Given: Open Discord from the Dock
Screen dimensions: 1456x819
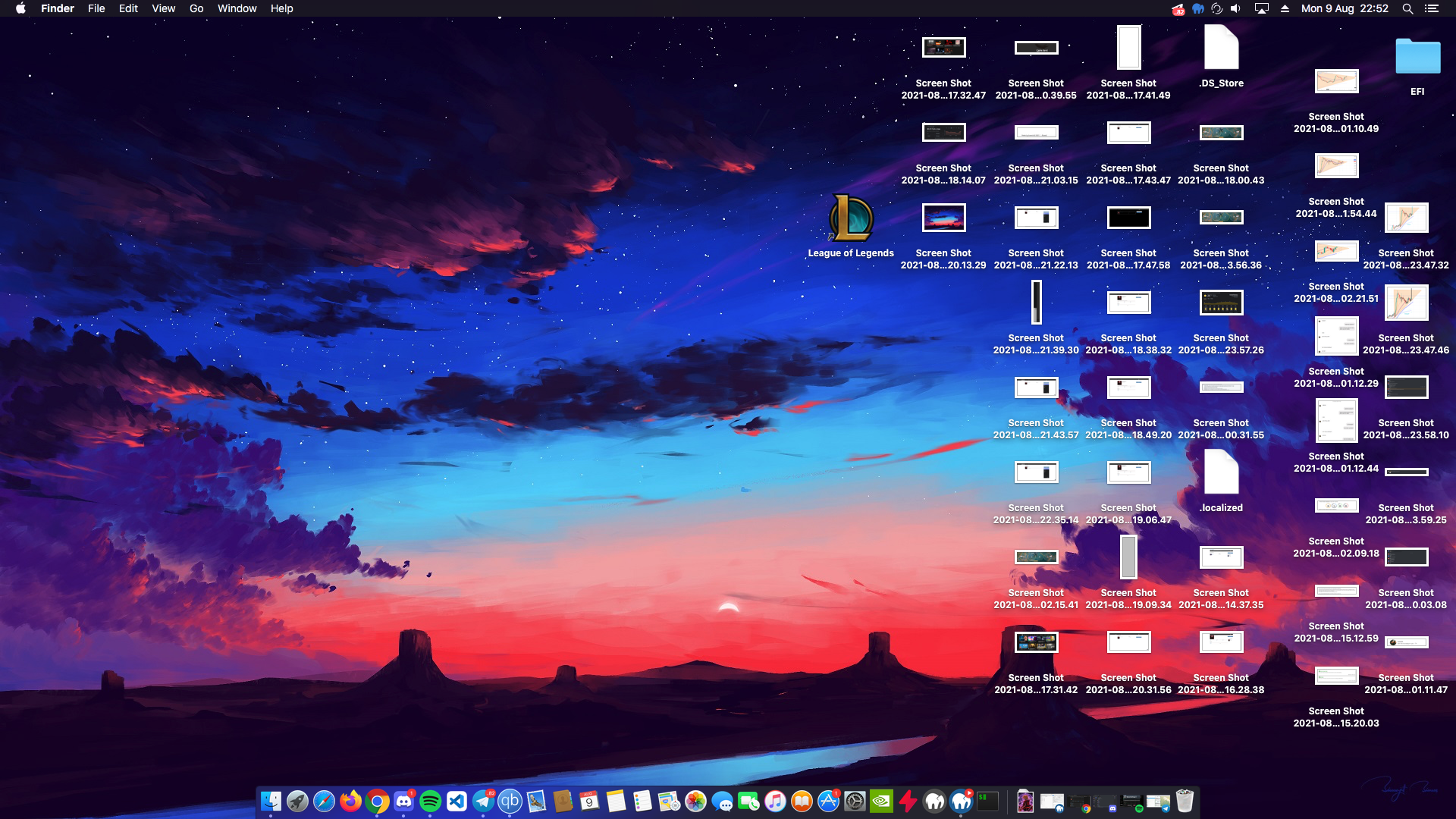Looking at the screenshot, I should click(403, 801).
